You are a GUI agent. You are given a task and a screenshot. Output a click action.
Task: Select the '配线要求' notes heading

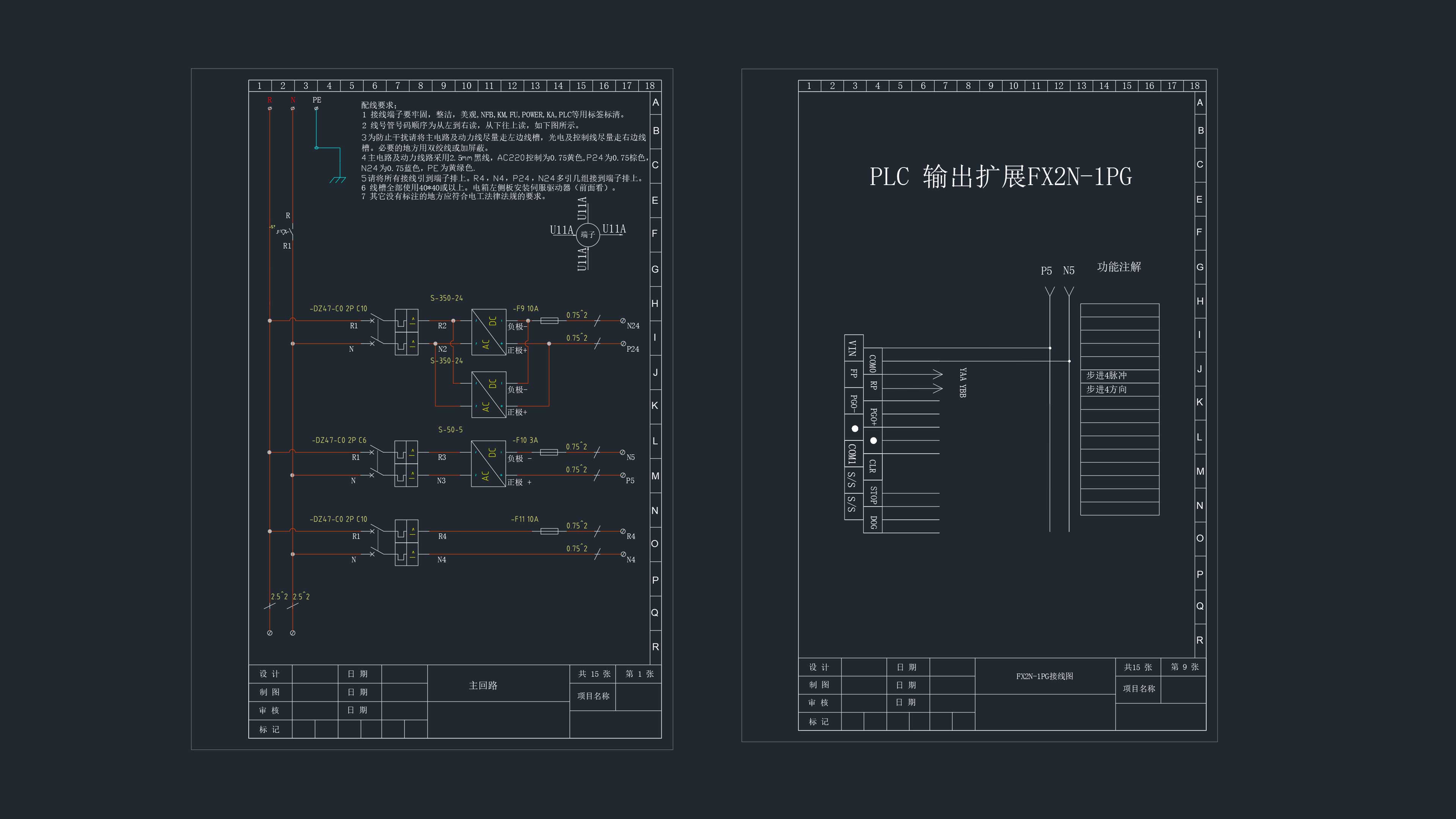pyautogui.click(x=379, y=105)
